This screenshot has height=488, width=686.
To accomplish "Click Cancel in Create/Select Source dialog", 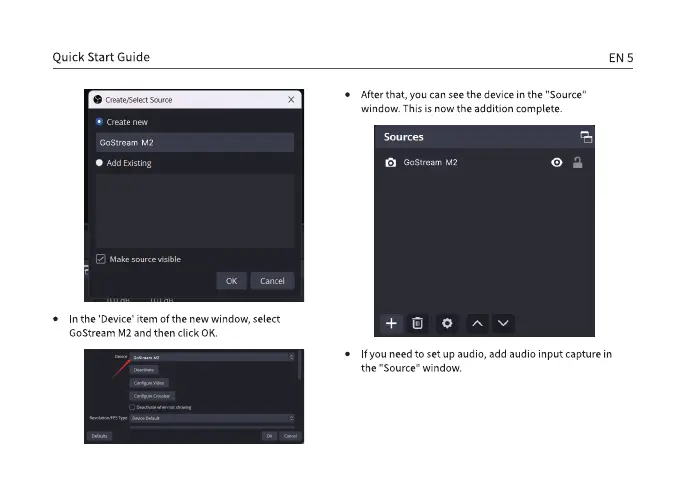I will tap(272, 281).
